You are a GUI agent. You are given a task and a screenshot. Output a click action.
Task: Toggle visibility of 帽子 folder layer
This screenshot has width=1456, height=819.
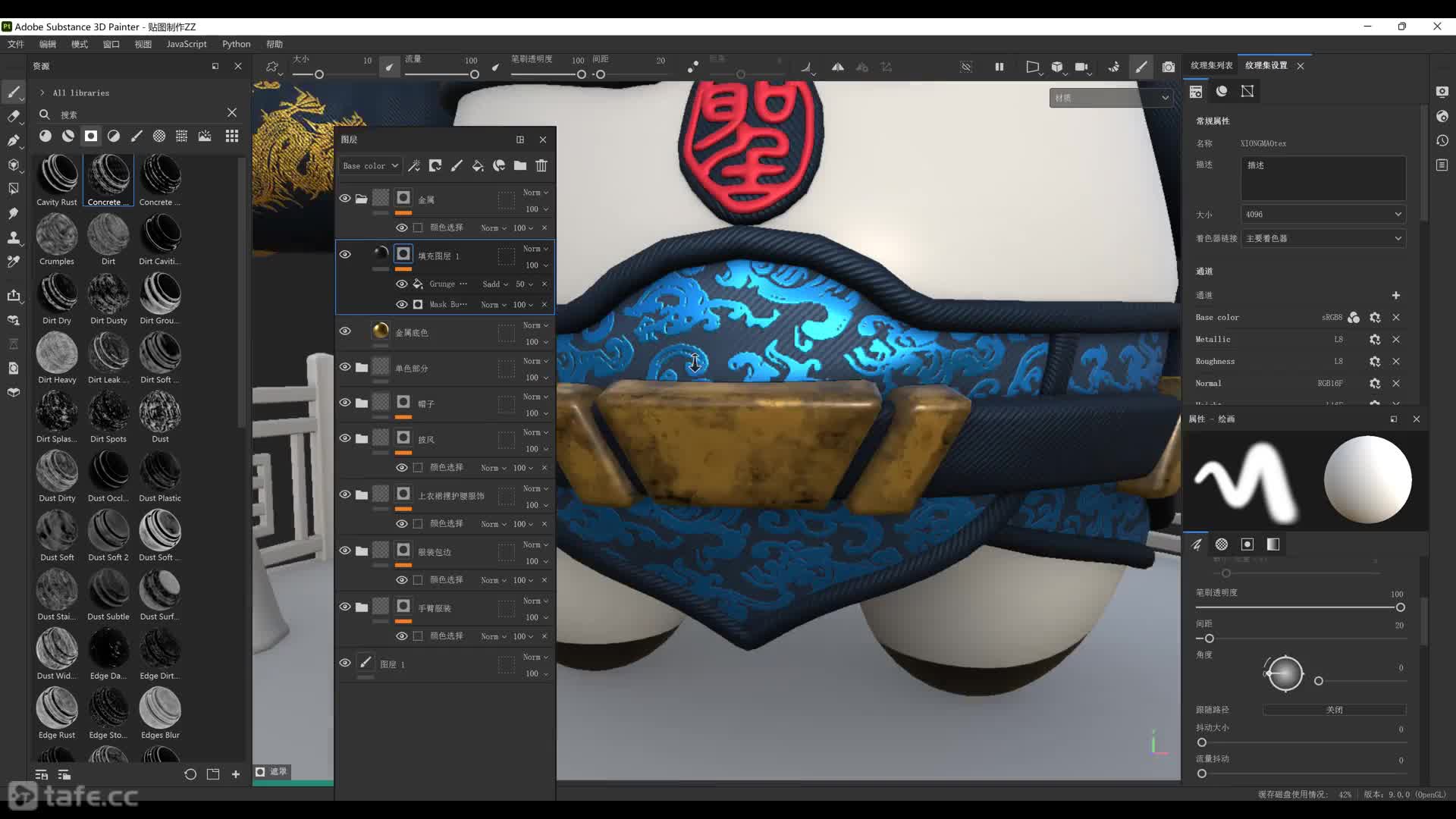click(x=345, y=403)
